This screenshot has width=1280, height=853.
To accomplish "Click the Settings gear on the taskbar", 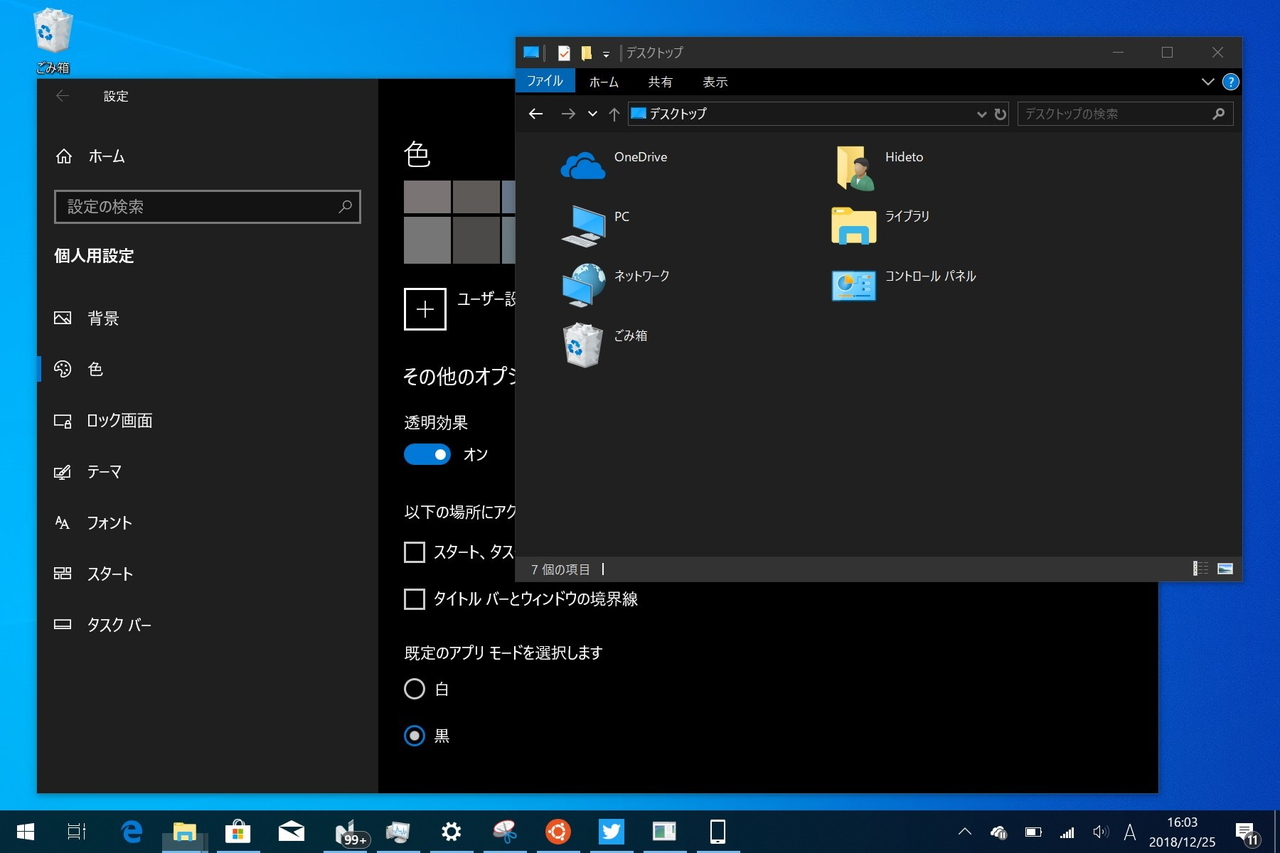I will [451, 831].
